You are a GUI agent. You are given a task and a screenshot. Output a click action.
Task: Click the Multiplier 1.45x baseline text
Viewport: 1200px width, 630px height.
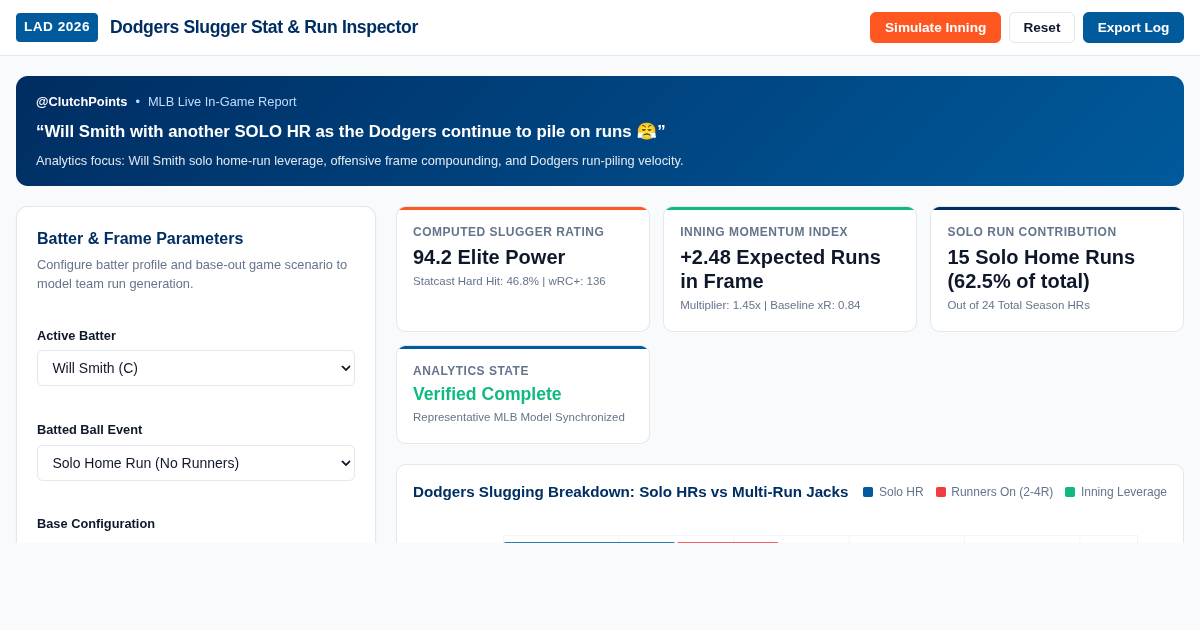point(770,305)
